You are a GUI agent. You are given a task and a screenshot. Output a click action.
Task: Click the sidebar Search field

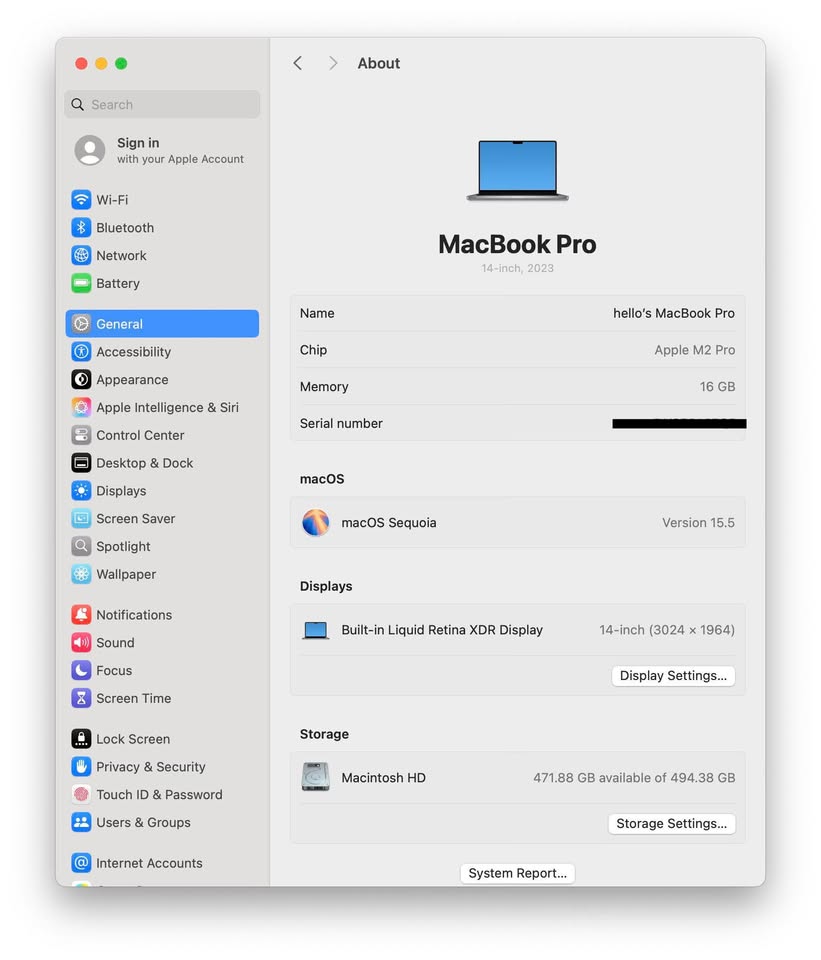[x=162, y=104]
